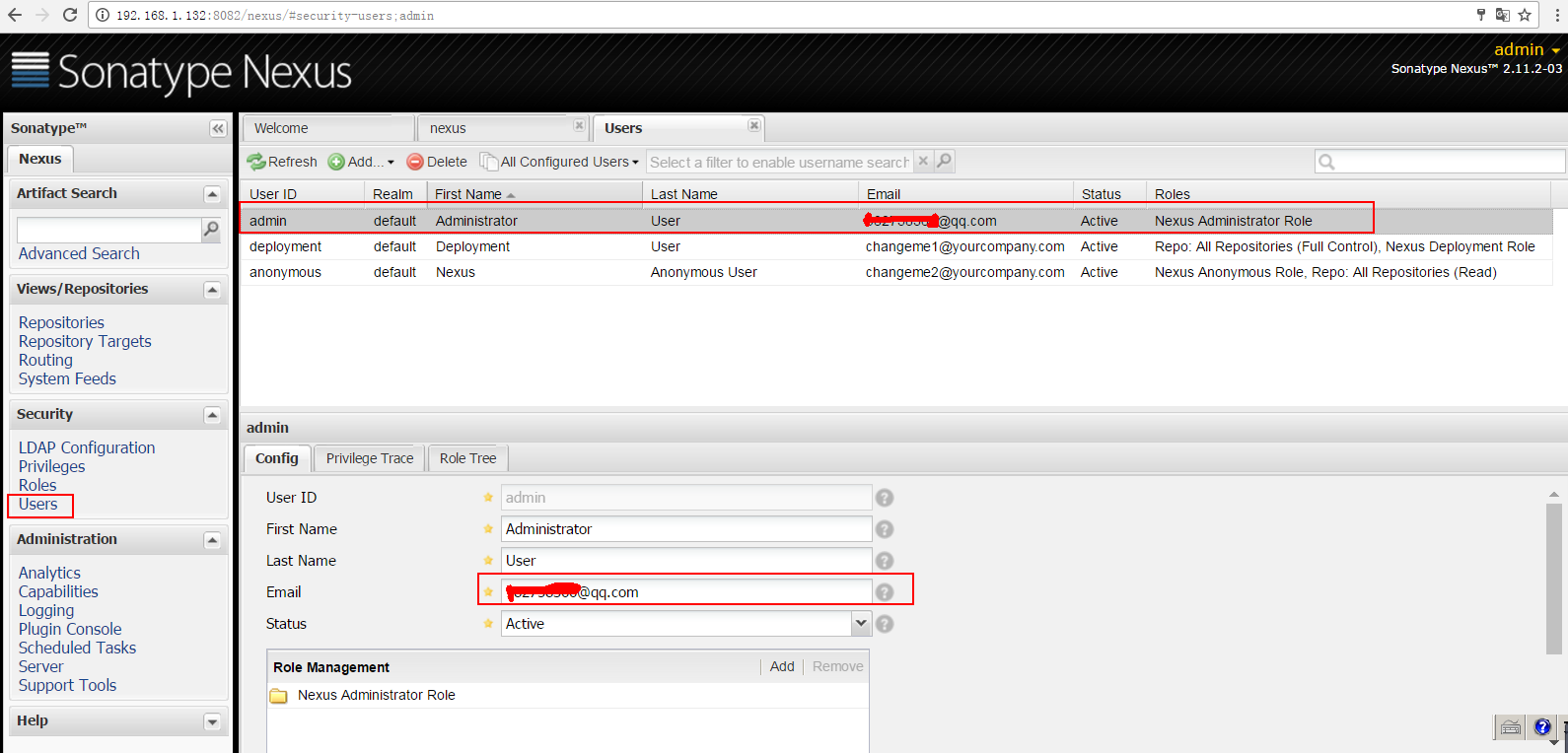Collapse the Views/Repositories panel
Image resolution: width=1568 pixels, height=753 pixels.
[212, 290]
